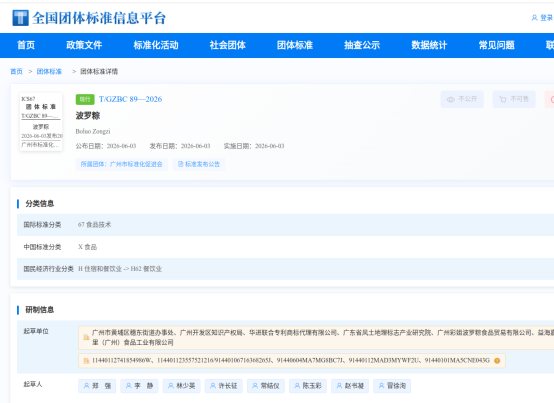Open standard number T/GZBC 89—2026 link
Viewport: 554px width, 403px height.
(x=130, y=99)
